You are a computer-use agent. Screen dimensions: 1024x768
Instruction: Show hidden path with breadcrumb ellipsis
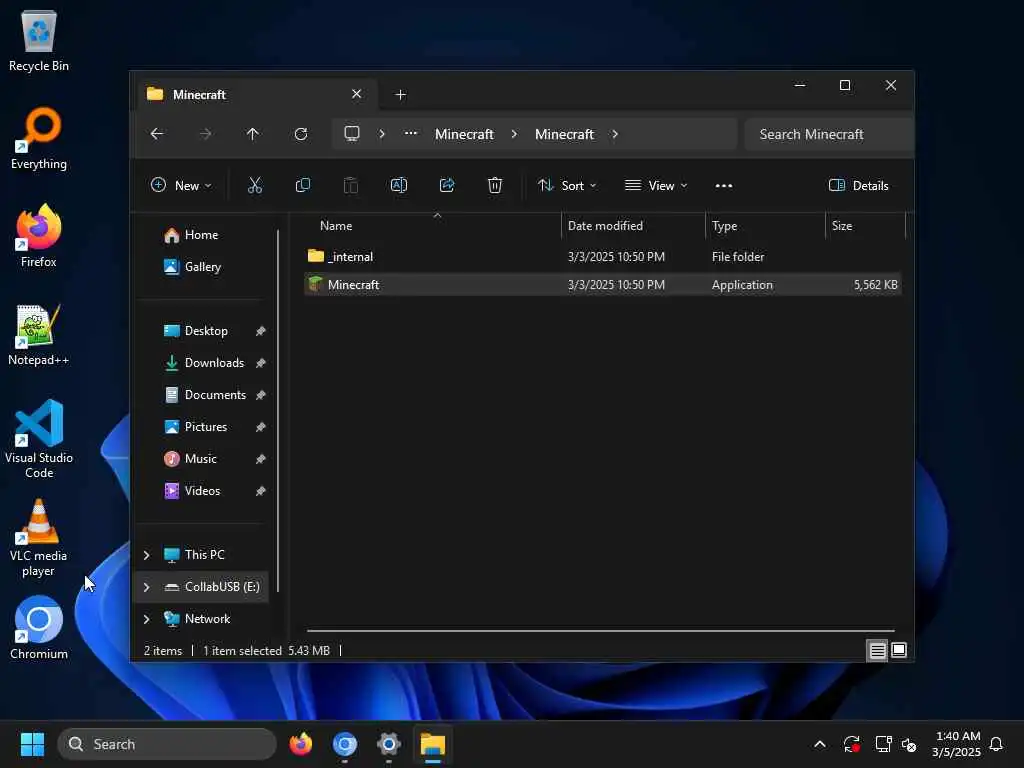point(411,133)
